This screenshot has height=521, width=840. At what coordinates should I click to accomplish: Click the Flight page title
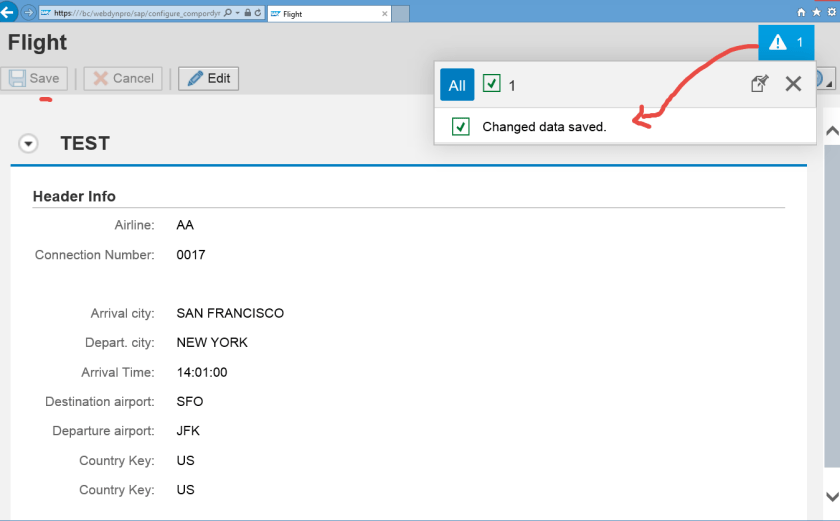[38, 42]
